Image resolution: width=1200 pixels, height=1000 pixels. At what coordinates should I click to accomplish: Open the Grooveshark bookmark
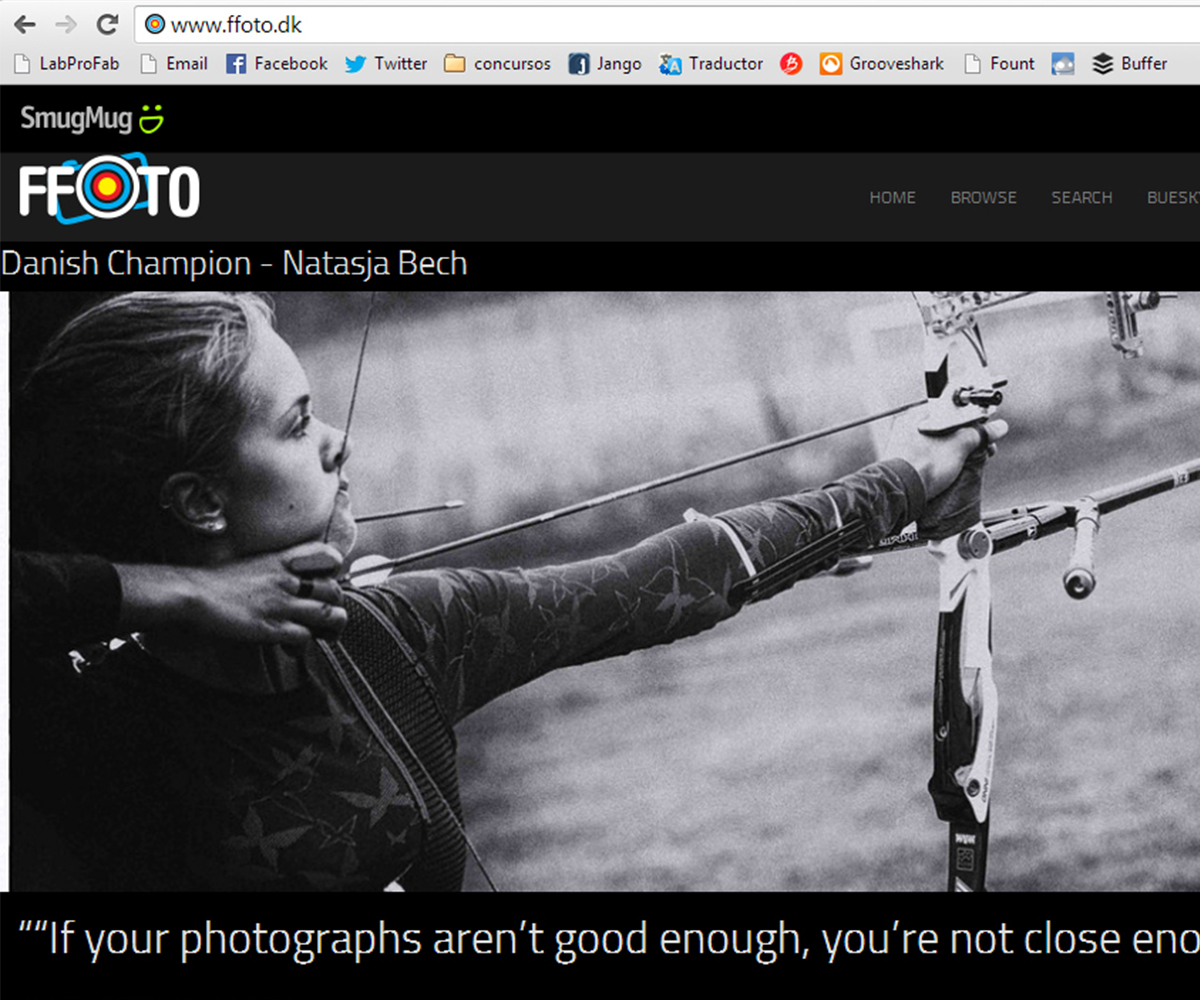coord(882,64)
